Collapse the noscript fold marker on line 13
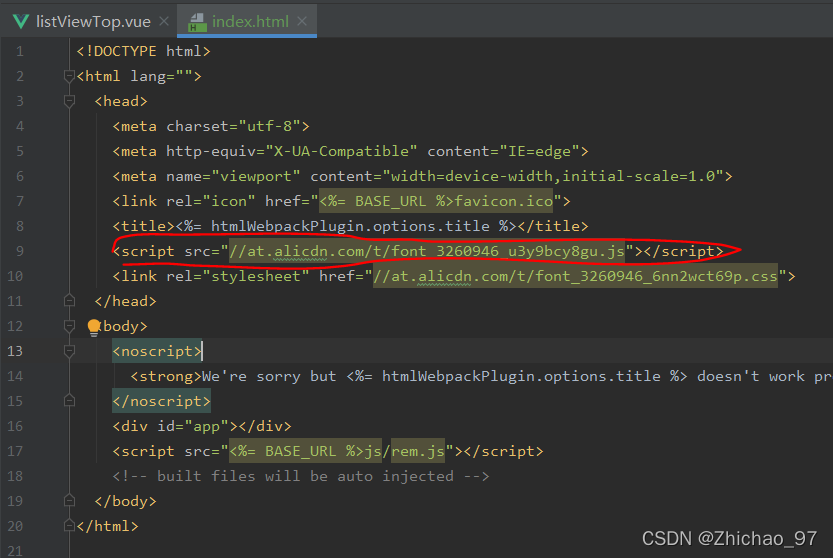 click(69, 351)
